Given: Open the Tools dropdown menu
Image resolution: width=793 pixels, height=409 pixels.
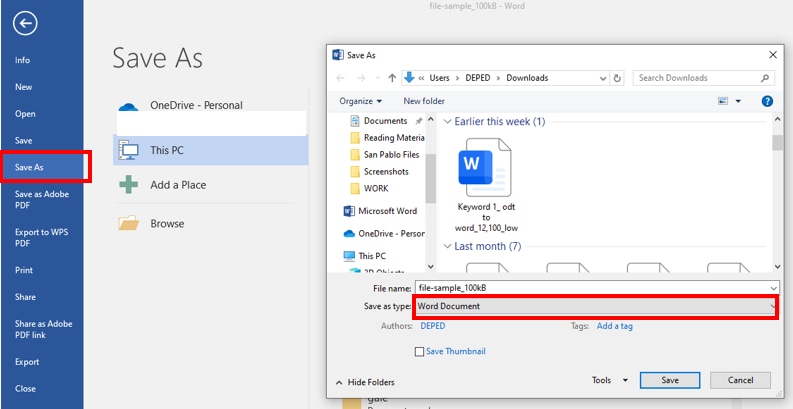Looking at the screenshot, I should [x=609, y=380].
